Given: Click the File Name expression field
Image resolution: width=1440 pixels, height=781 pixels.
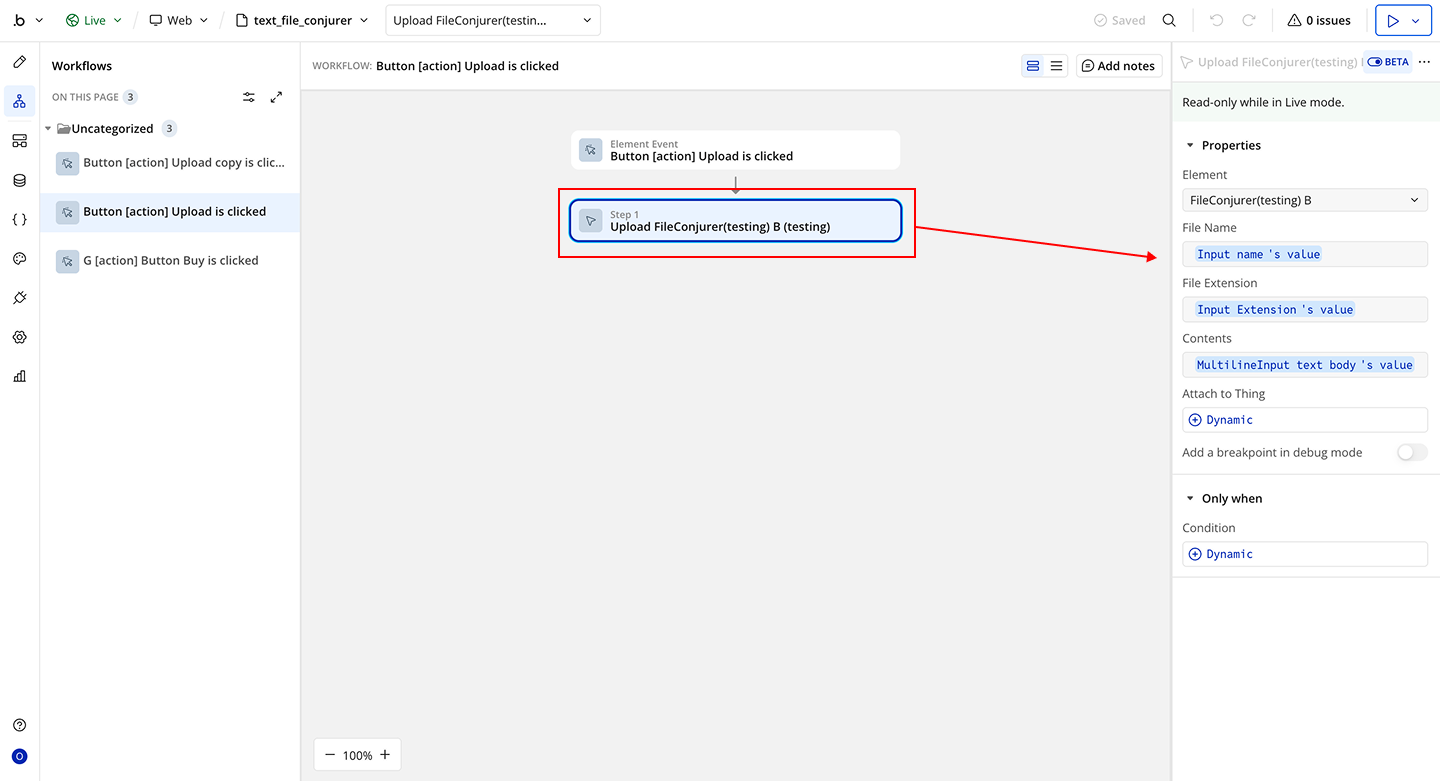Looking at the screenshot, I should [x=1305, y=254].
